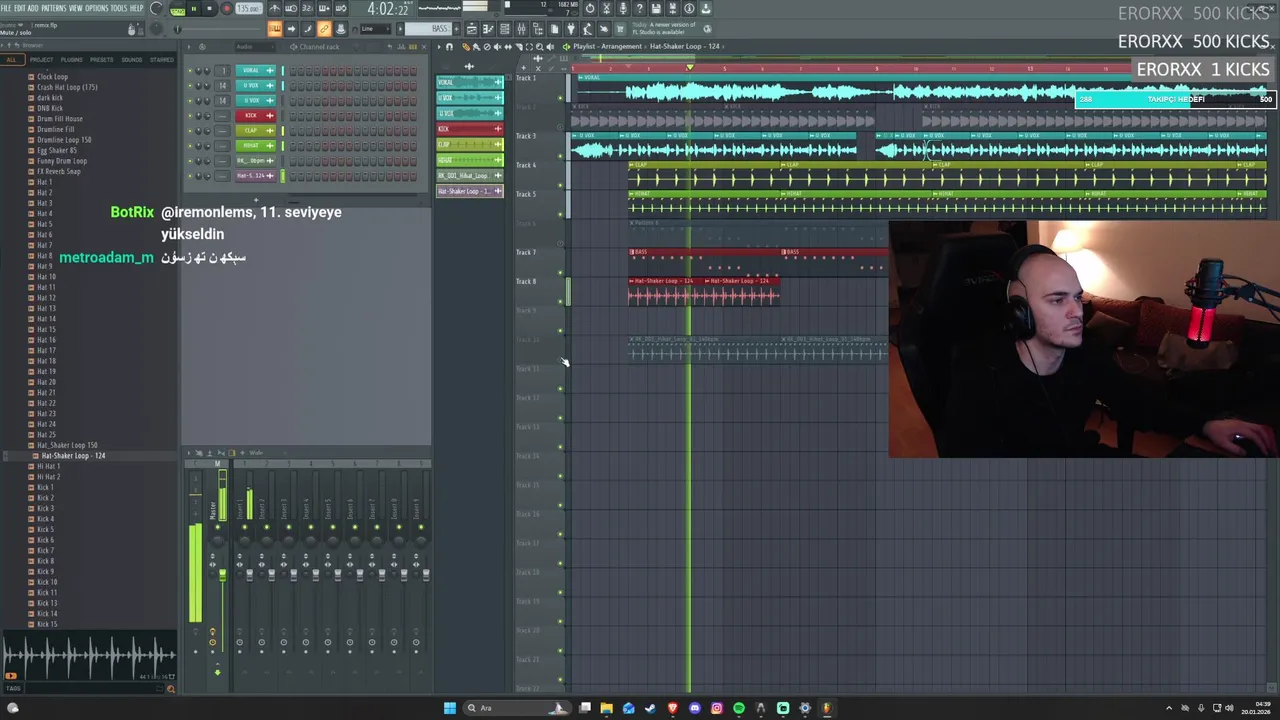
Task: Click the KICK channel name button
Action: [x=256, y=116]
